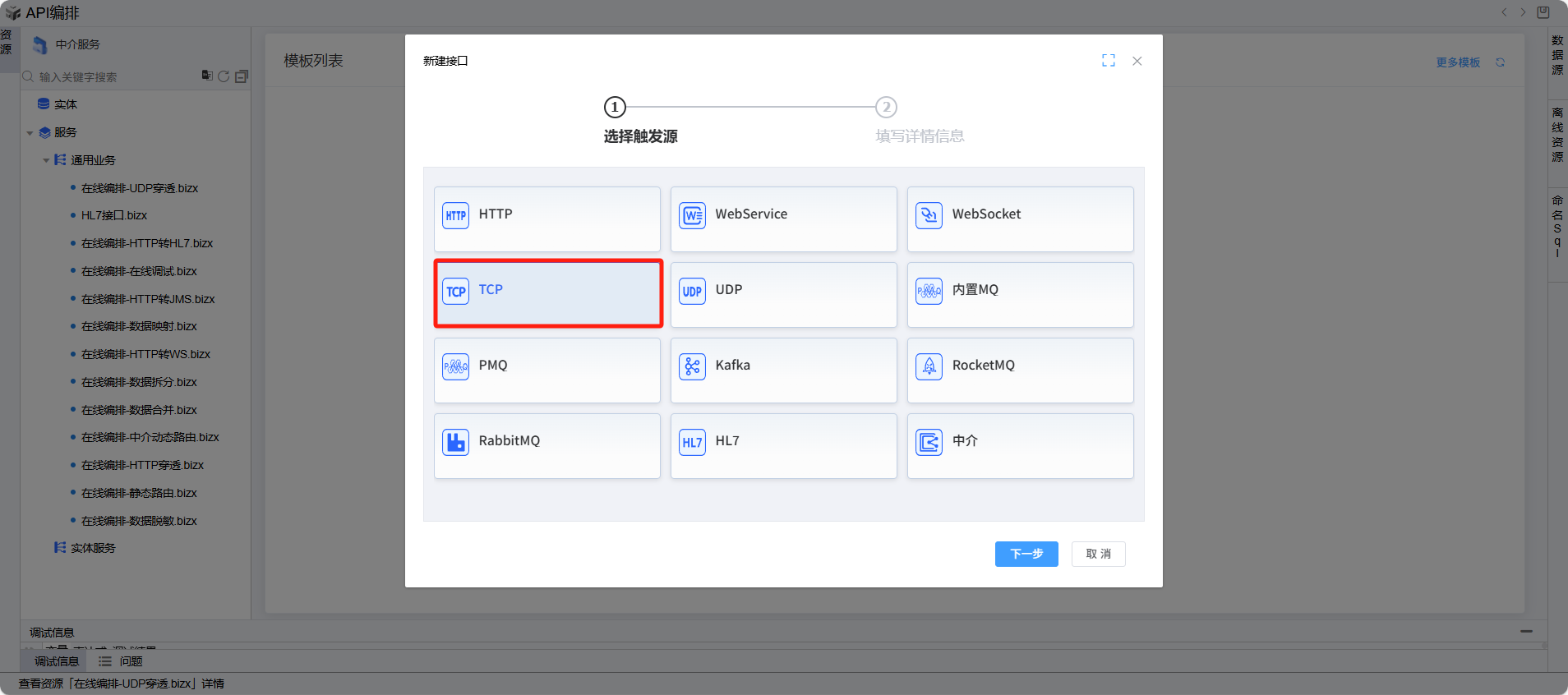Viewport: 1568px width, 695px height.
Task: Collapse the 通用业务 folder
Action: pos(47,161)
